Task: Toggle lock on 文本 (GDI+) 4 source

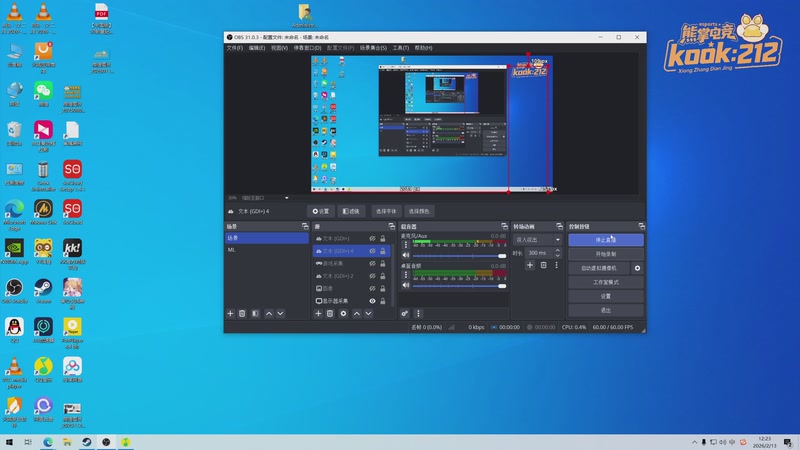Action: point(383,251)
